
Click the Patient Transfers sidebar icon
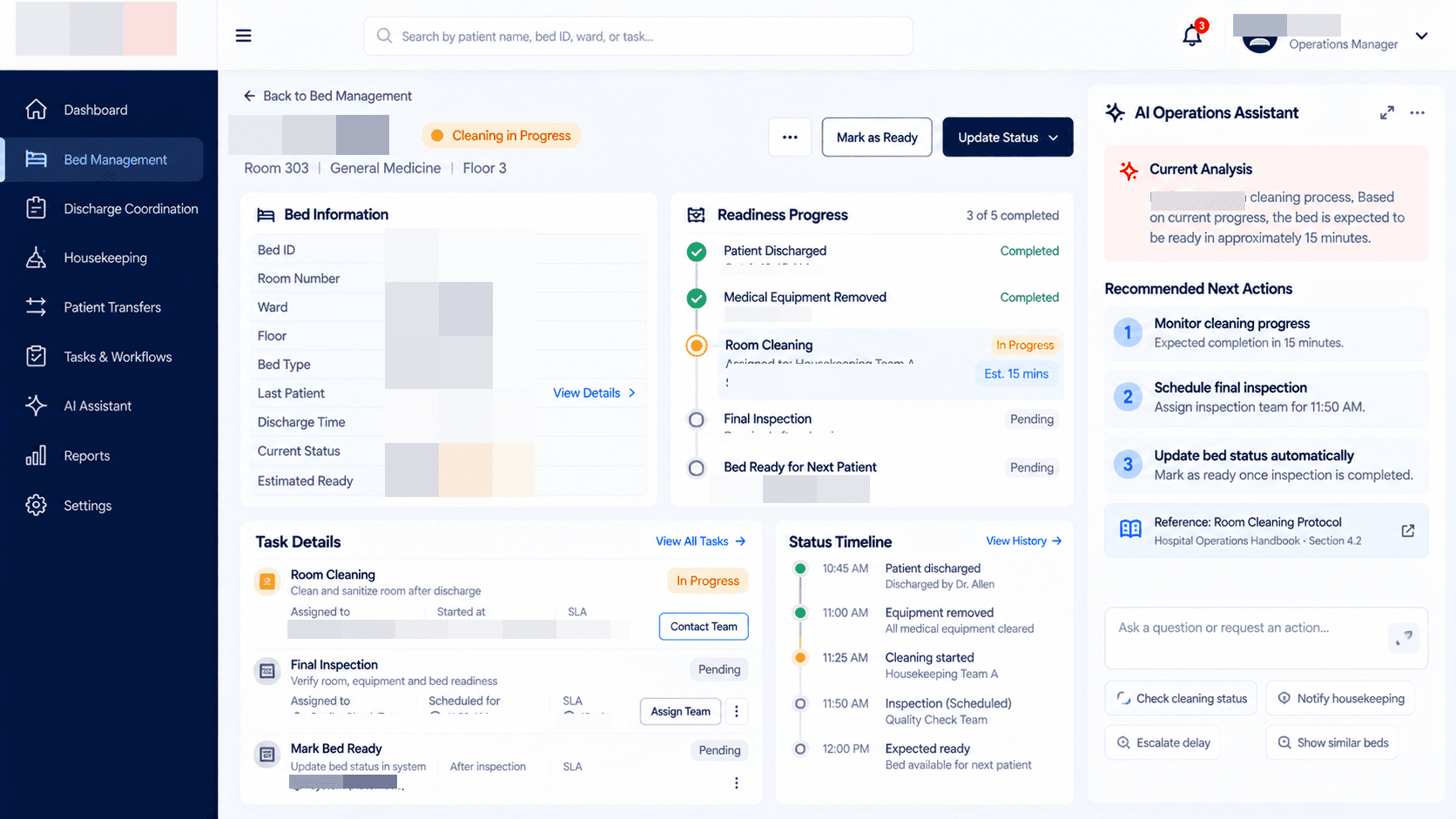pos(36,307)
